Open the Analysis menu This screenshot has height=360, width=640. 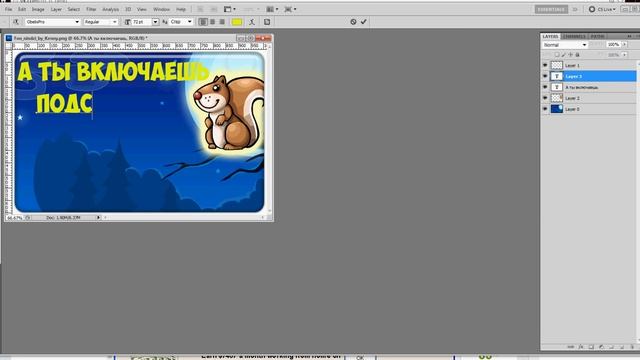pyautogui.click(x=111, y=9)
